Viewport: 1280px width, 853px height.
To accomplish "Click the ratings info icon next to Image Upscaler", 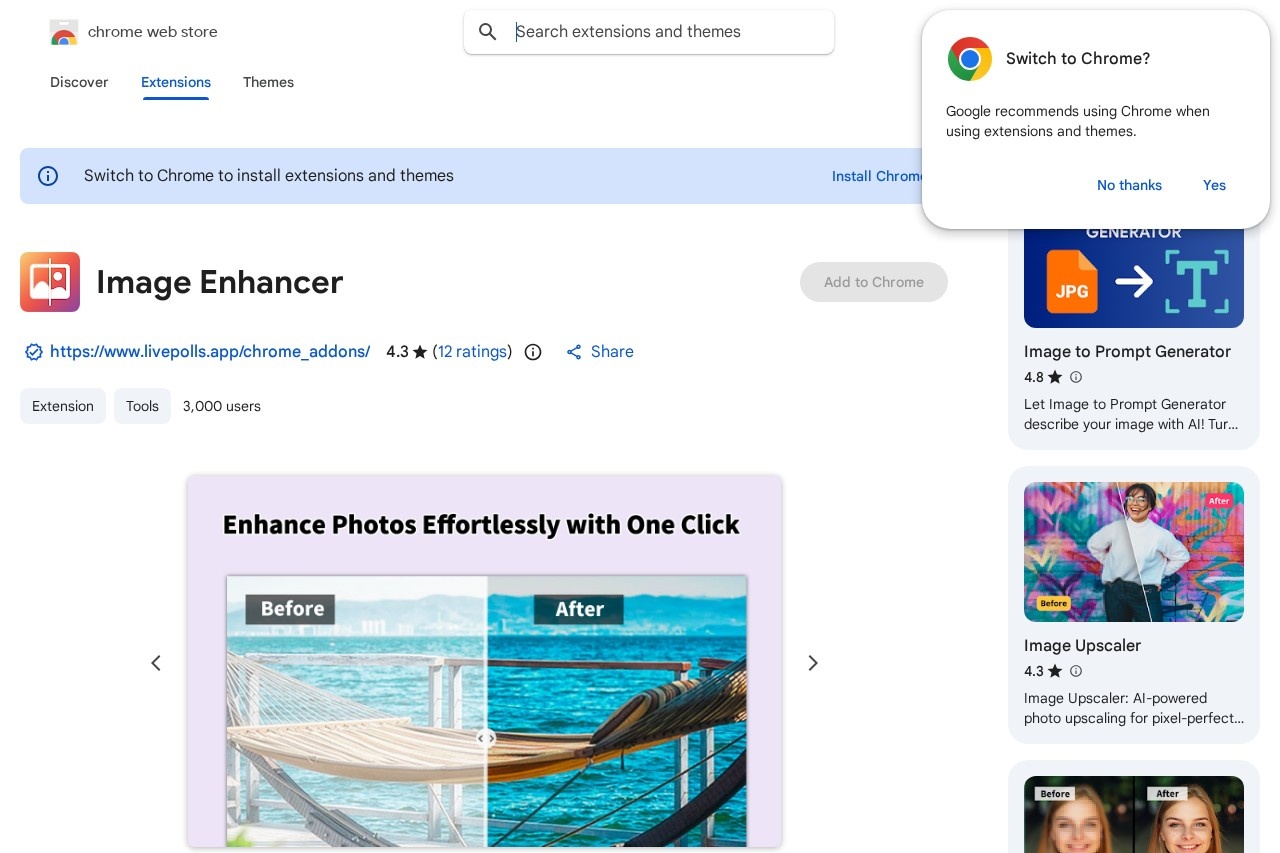I will 1076,671.
